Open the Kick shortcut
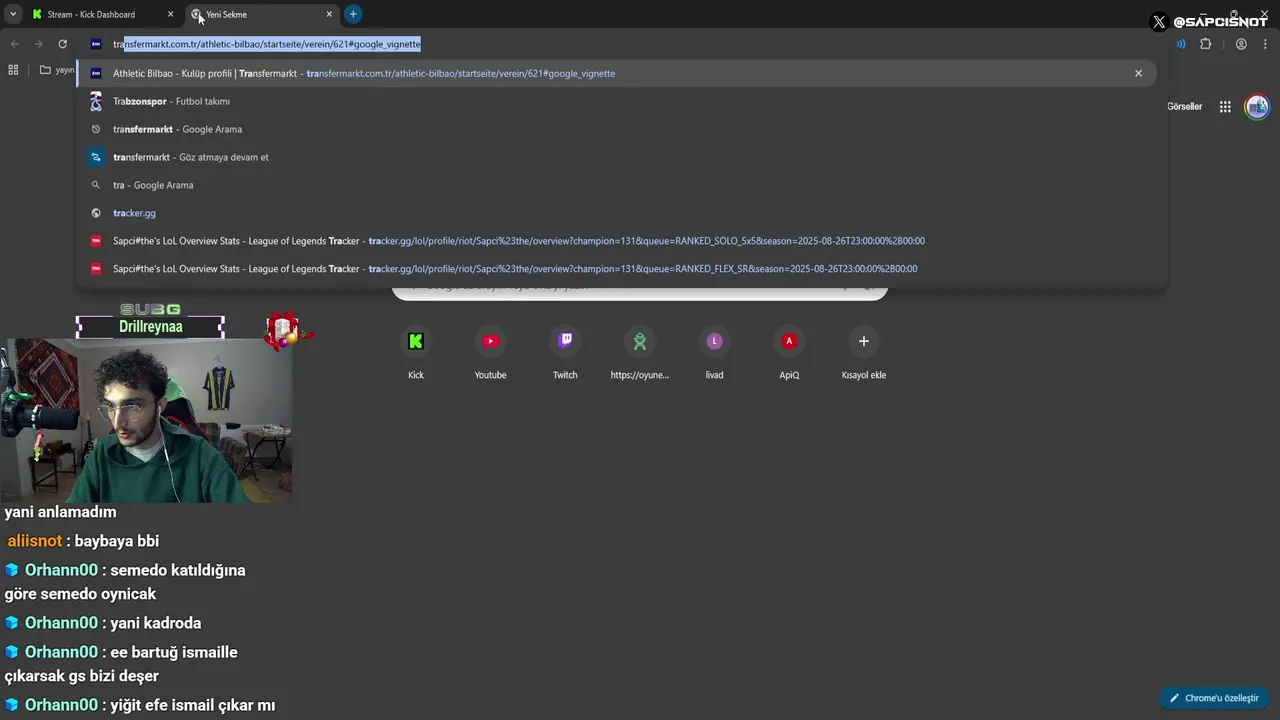 [x=416, y=354]
